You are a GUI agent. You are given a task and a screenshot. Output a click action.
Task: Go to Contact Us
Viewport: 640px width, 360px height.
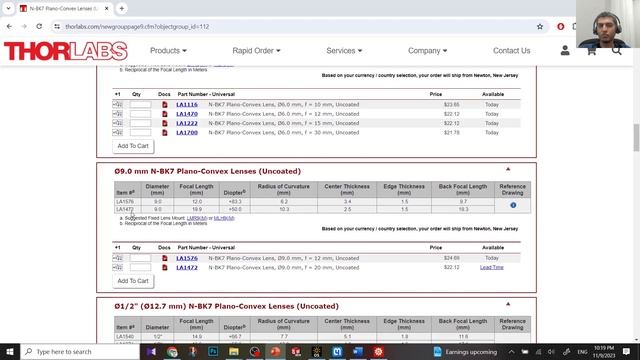(x=511, y=51)
